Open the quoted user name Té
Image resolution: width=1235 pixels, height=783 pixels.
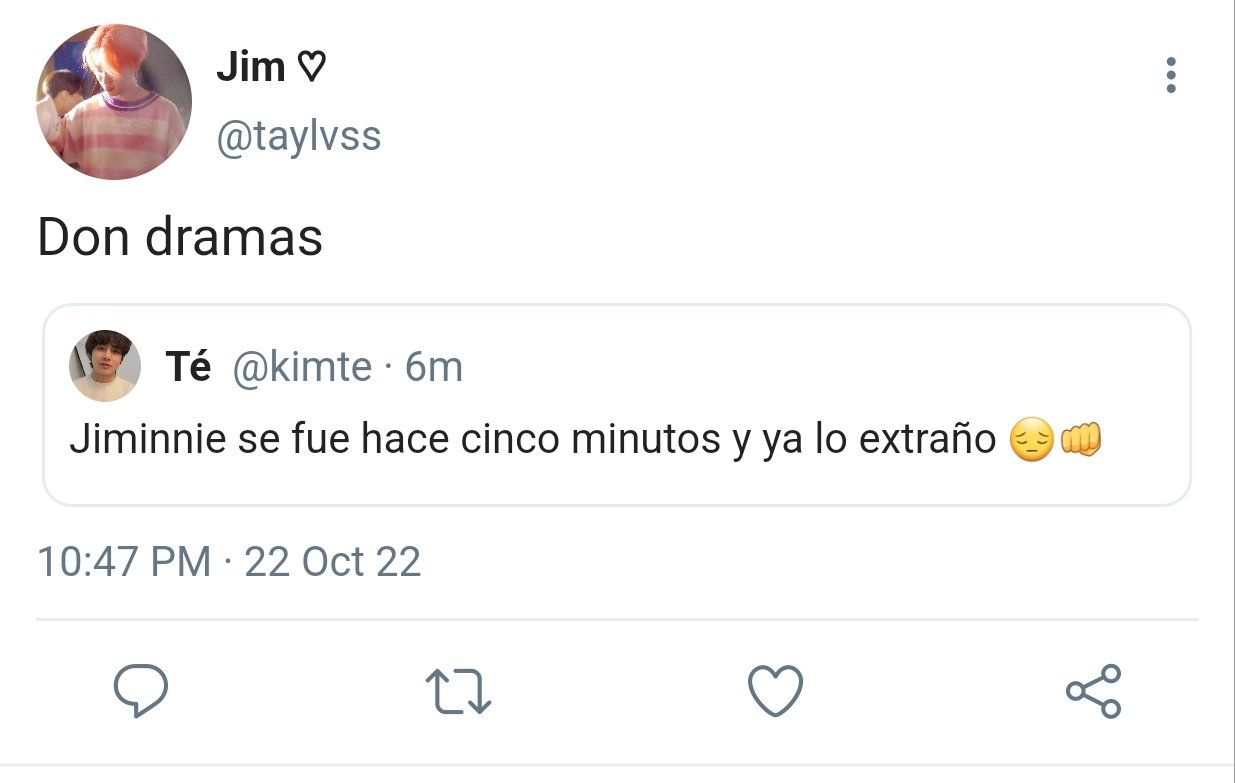(x=188, y=368)
